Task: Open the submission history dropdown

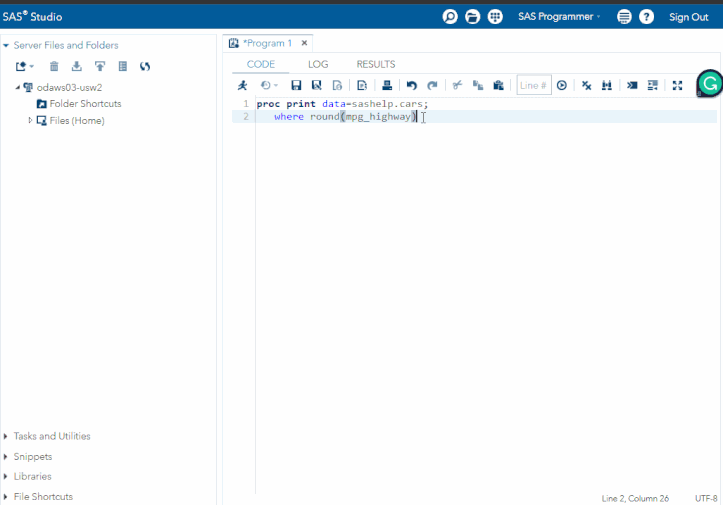Action: click(x=269, y=85)
